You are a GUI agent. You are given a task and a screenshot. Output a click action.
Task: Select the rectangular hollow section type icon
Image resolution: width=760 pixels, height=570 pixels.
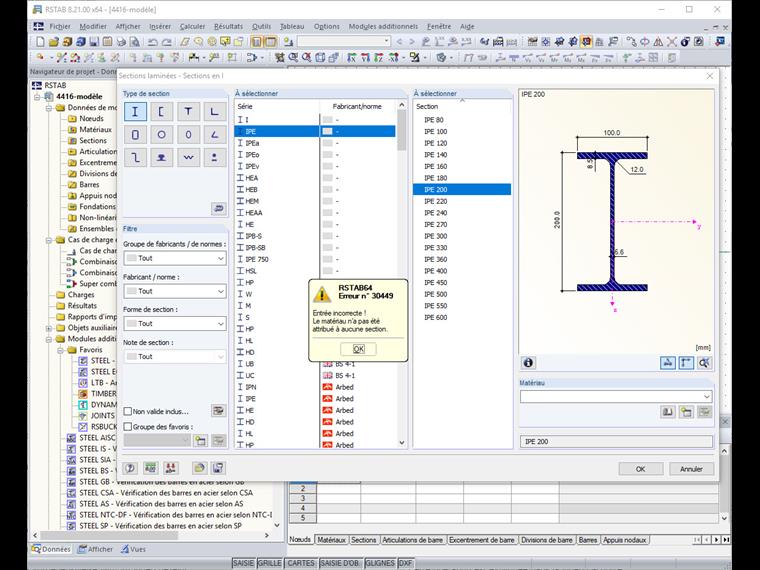pos(135,135)
